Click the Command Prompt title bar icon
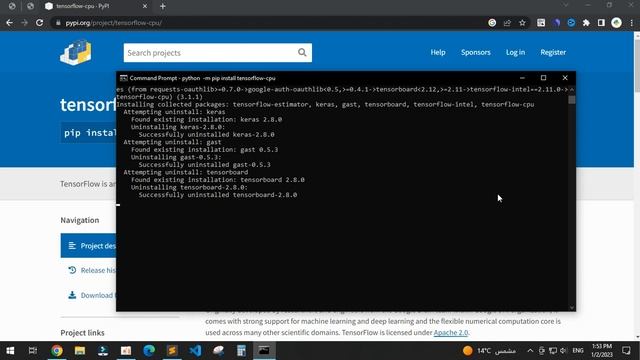This screenshot has width=640, height=360. (x=123, y=78)
